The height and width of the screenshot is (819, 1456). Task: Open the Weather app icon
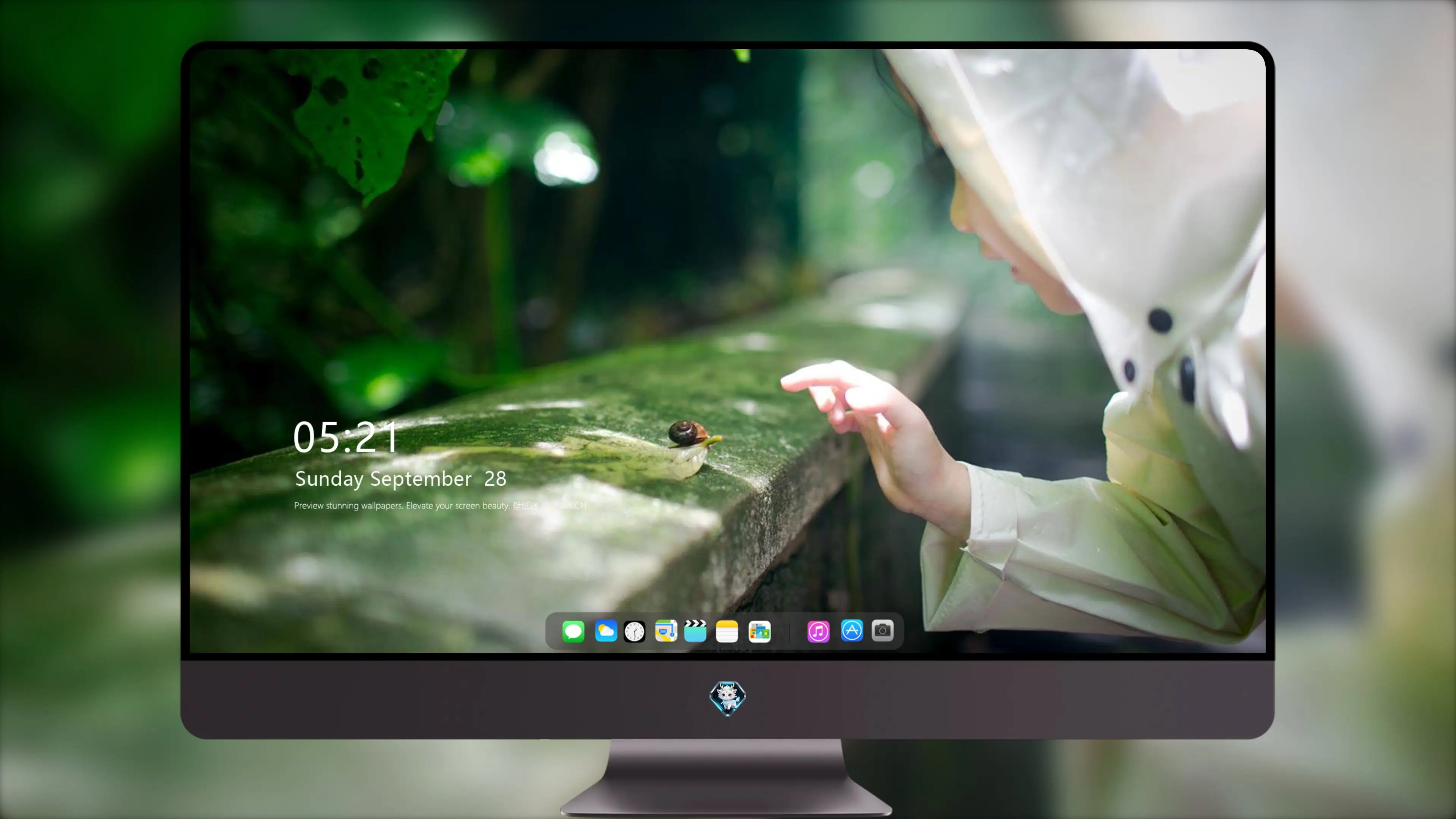click(606, 631)
